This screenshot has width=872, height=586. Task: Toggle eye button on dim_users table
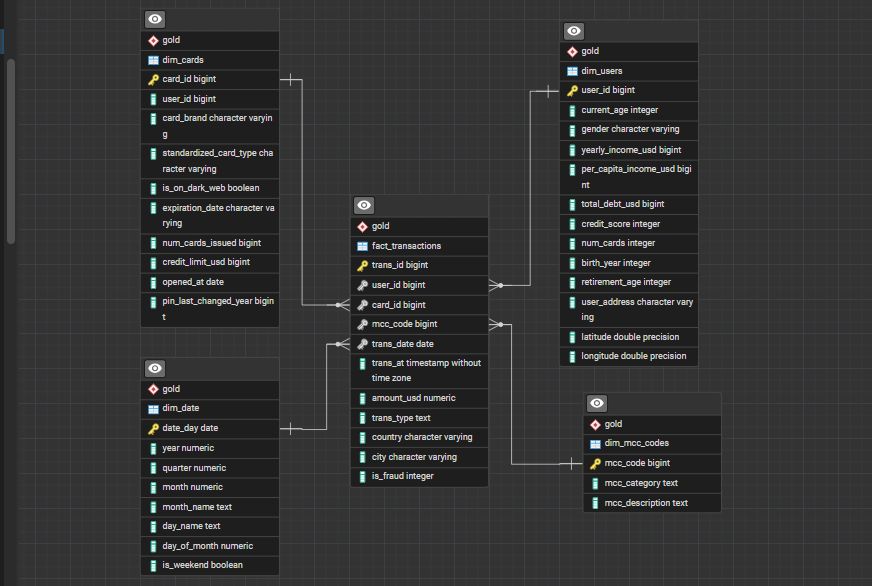[x=573, y=31]
